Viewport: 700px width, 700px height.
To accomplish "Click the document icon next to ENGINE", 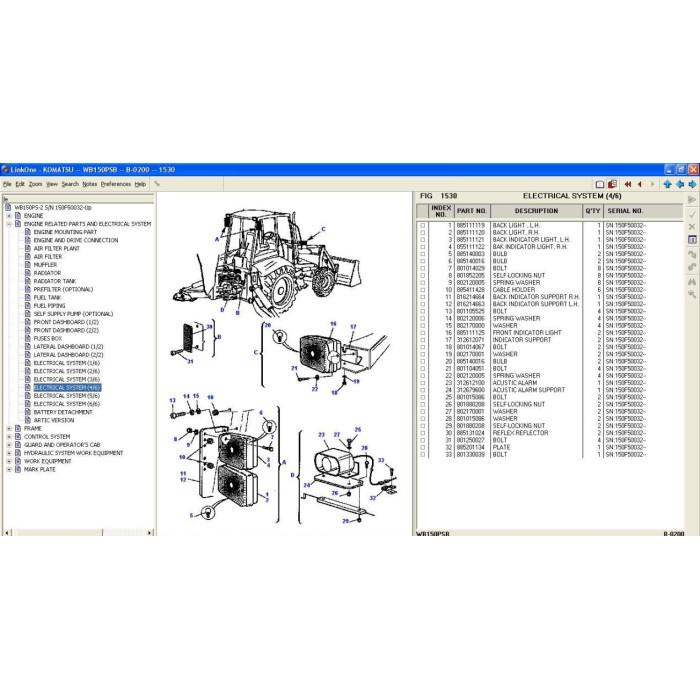I will [18, 216].
